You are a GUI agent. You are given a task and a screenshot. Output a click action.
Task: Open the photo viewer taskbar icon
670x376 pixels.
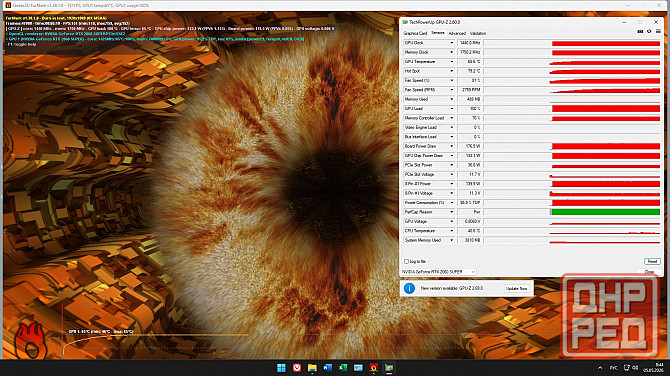point(358,368)
